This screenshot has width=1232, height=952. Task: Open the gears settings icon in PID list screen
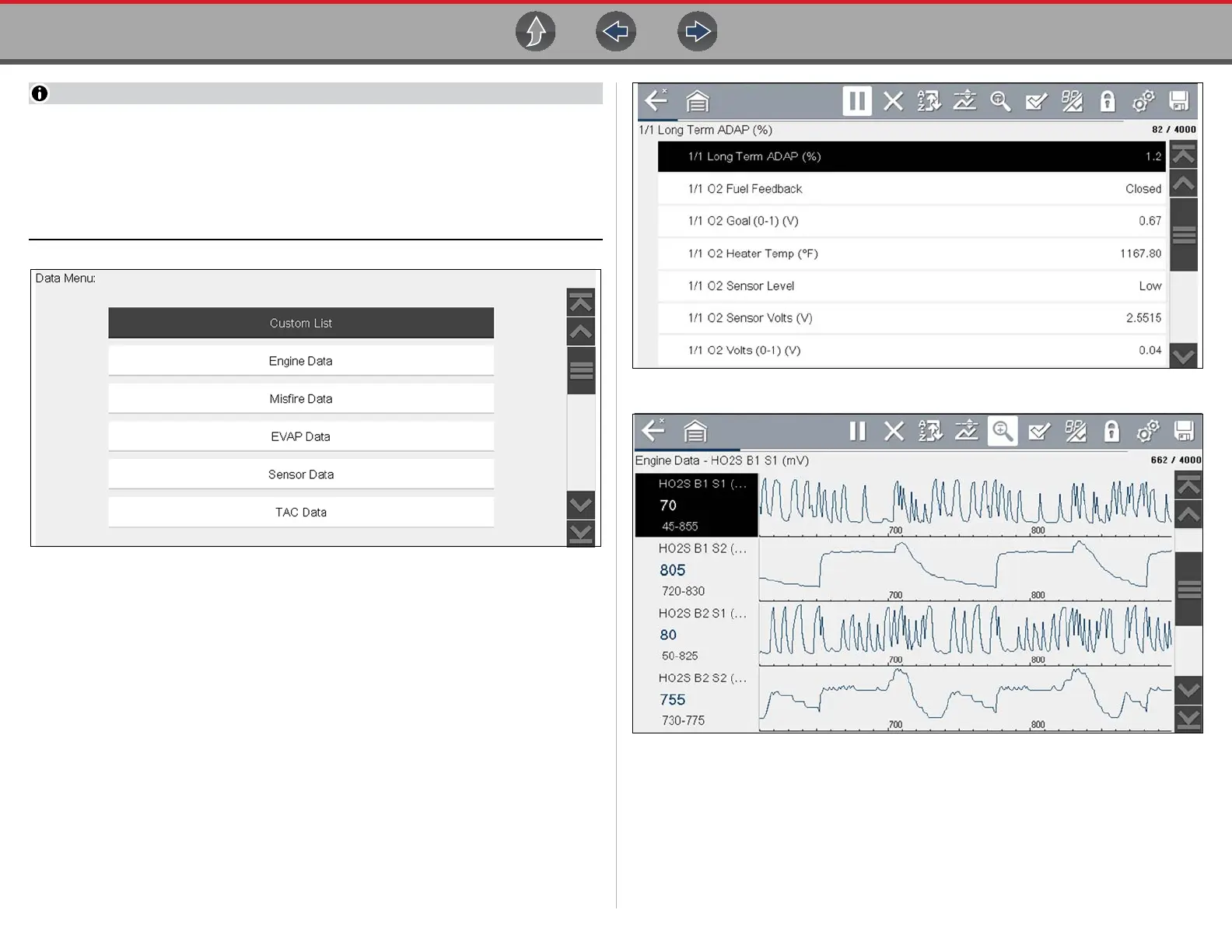click(1143, 101)
